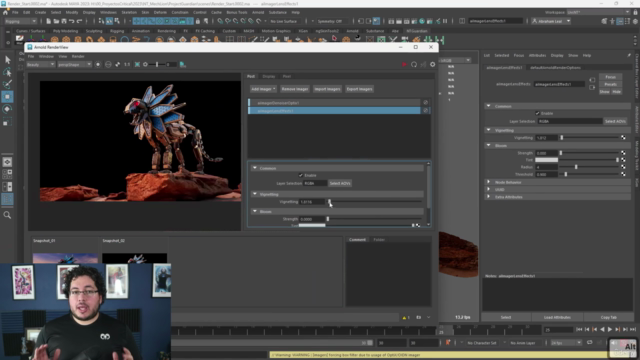This screenshot has width=640, height=360.
Task: Expand the UUID section in Attribute Editor
Action: [489, 189]
